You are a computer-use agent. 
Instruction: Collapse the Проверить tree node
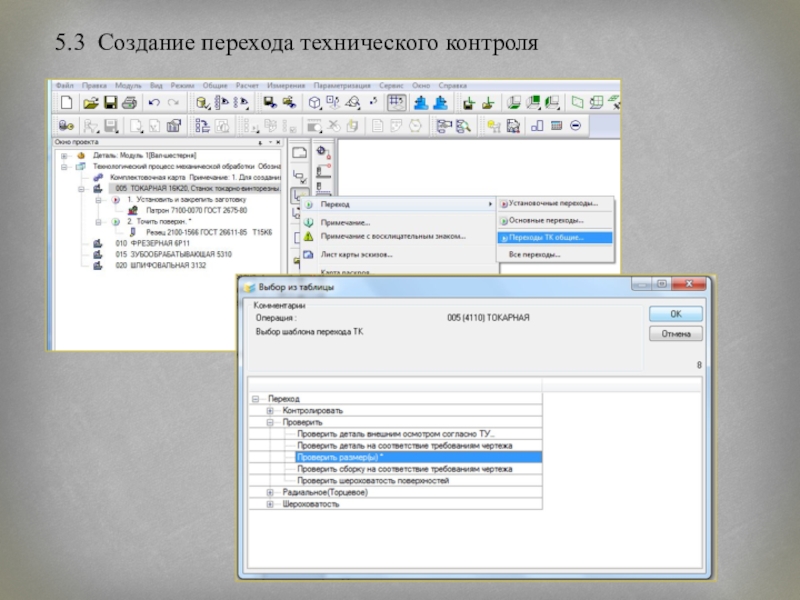270,422
